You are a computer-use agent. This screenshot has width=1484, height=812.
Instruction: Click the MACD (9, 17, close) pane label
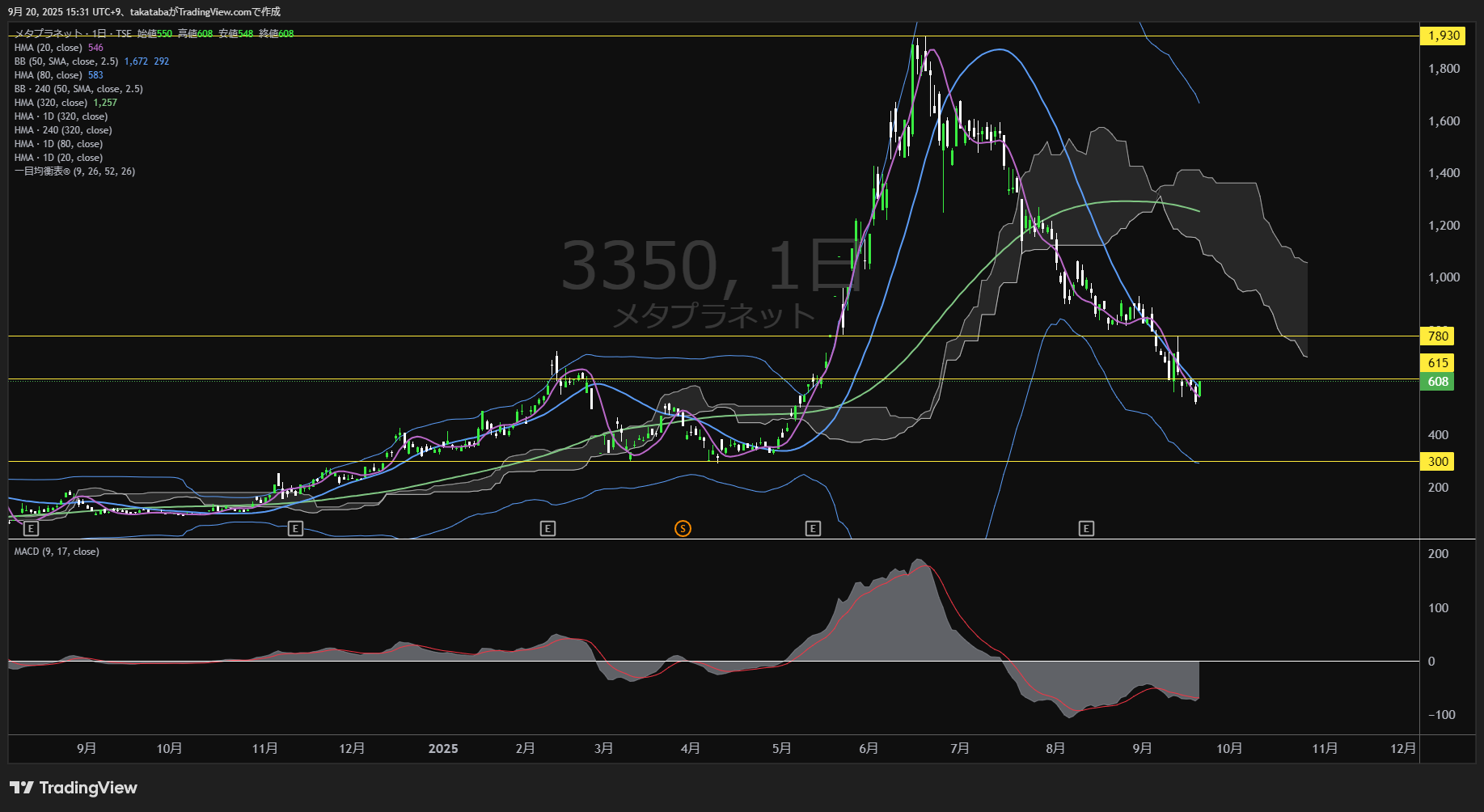[57, 552]
